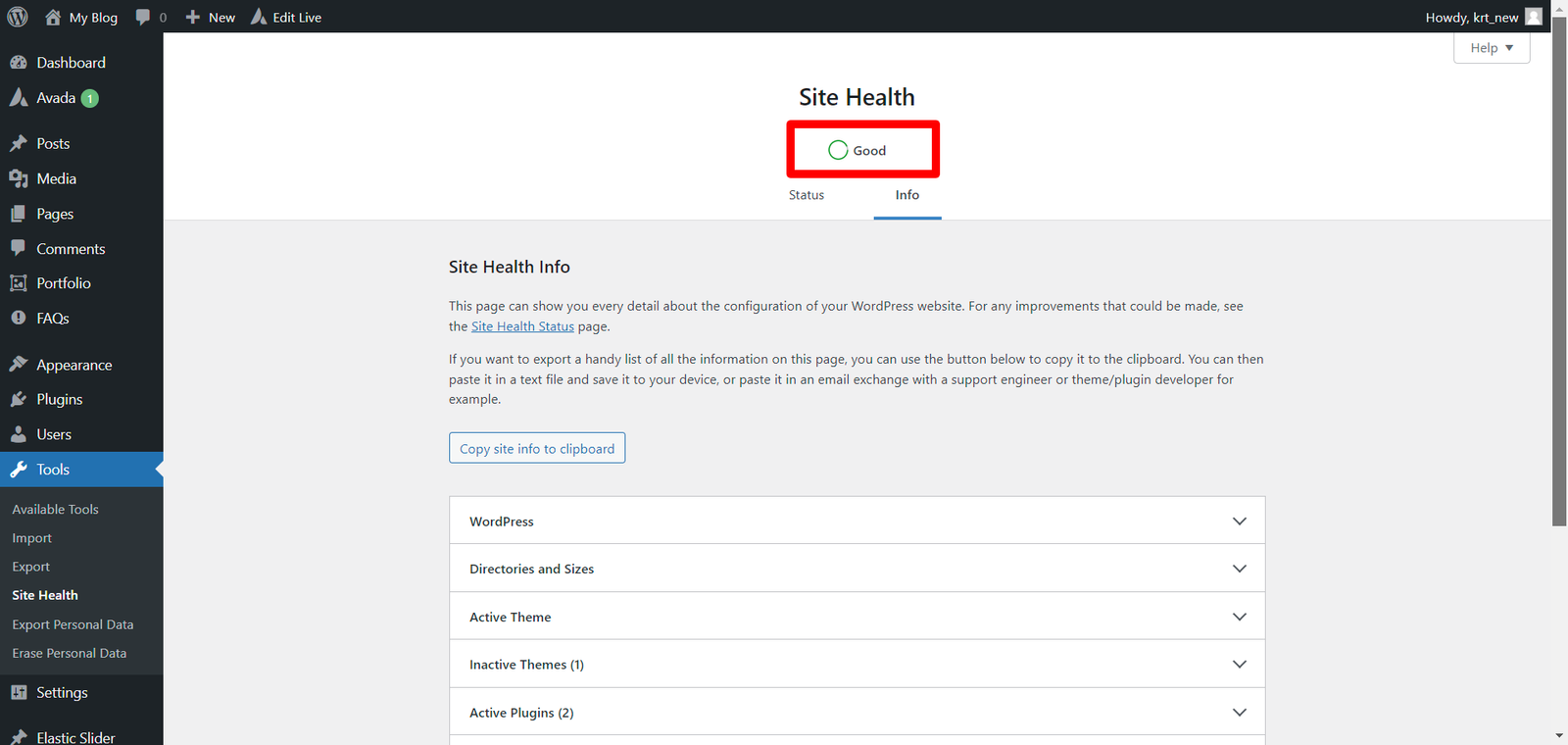Click Edit Live in admin bar
The width and height of the screenshot is (1568, 745).
(297, 17)
